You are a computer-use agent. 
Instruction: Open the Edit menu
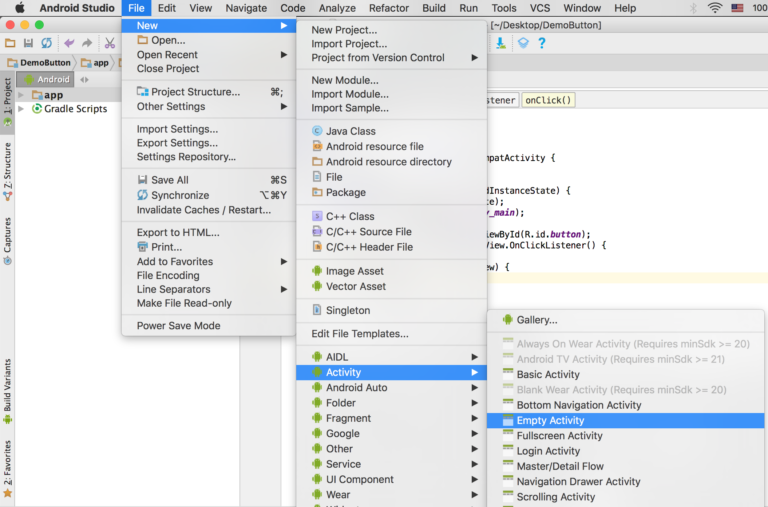[x=167, y=8]
